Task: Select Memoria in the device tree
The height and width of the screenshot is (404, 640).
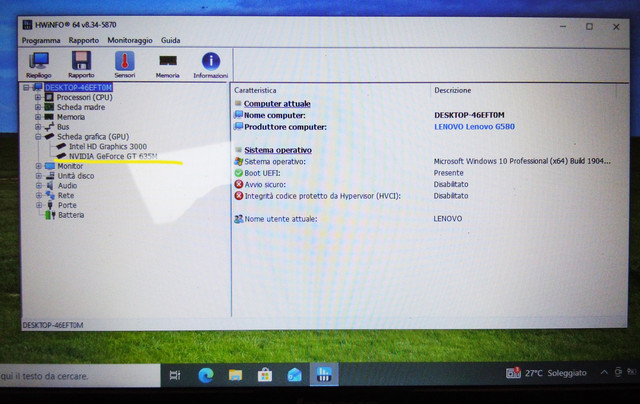Action: coord(71,117)
